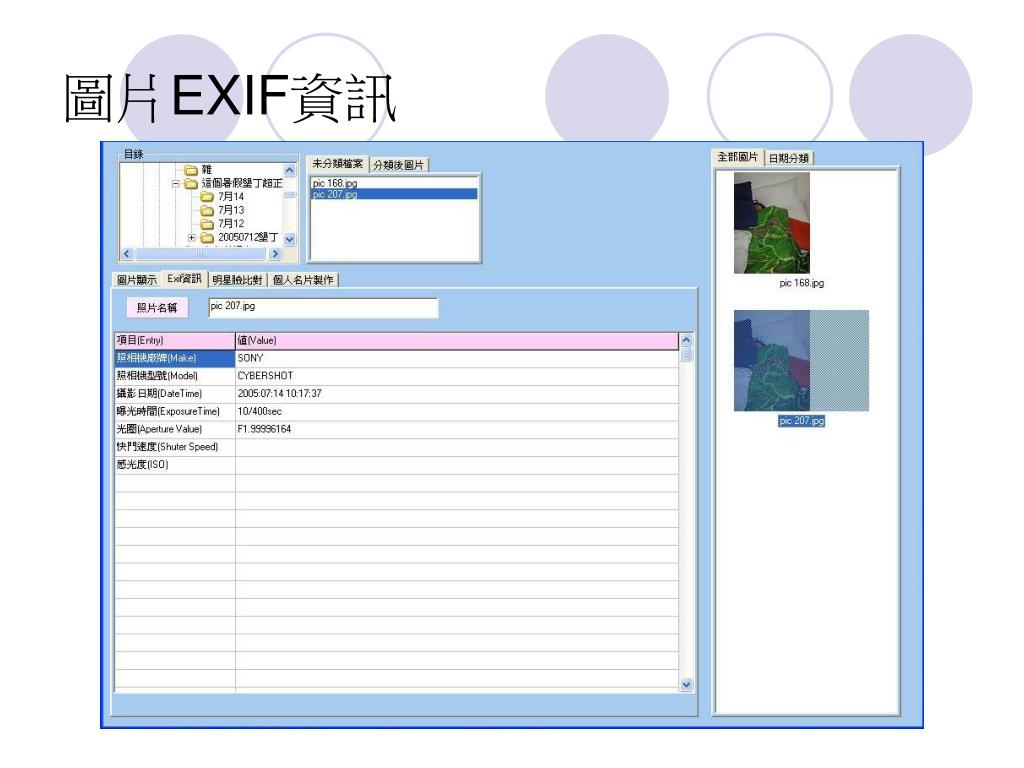Collapse the 這個暑假墾丁超正 tree node
Screen dimensions: 1024x768
click(x=176, y=184)
